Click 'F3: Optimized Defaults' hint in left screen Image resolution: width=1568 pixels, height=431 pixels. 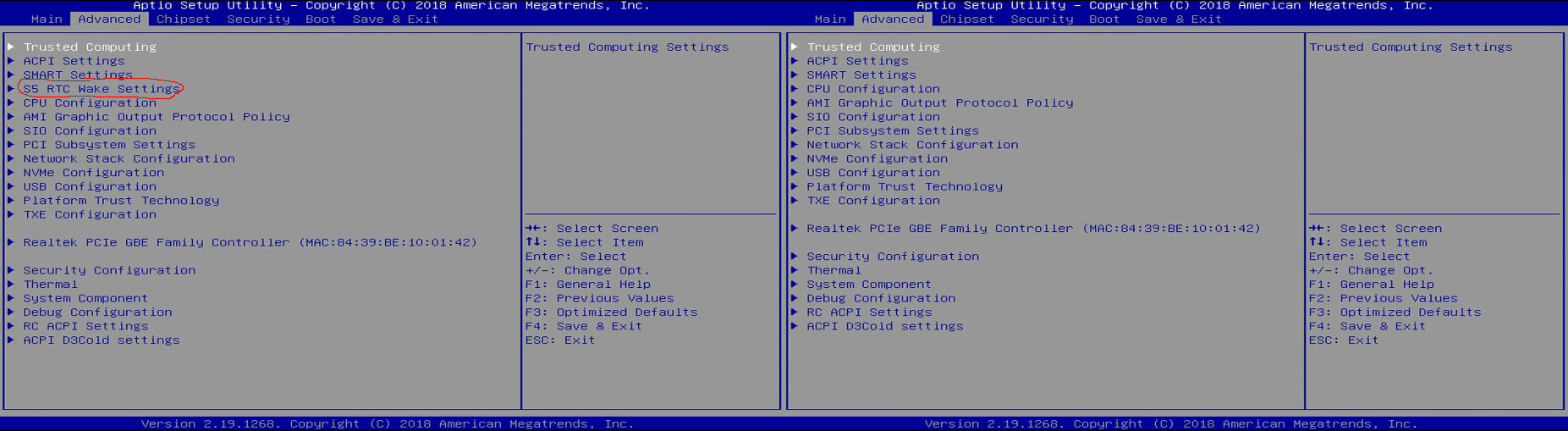pyautogui.click(x=612, y=312)
